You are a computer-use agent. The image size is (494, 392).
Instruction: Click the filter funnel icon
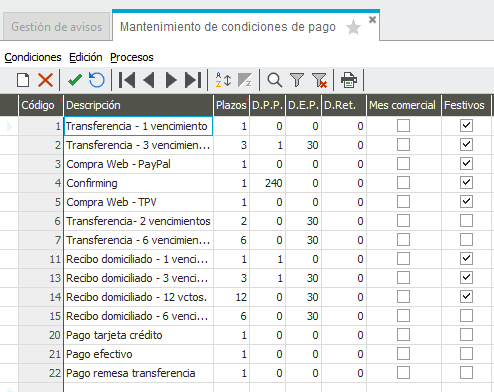pyautogui.click(x=297, y=80)
